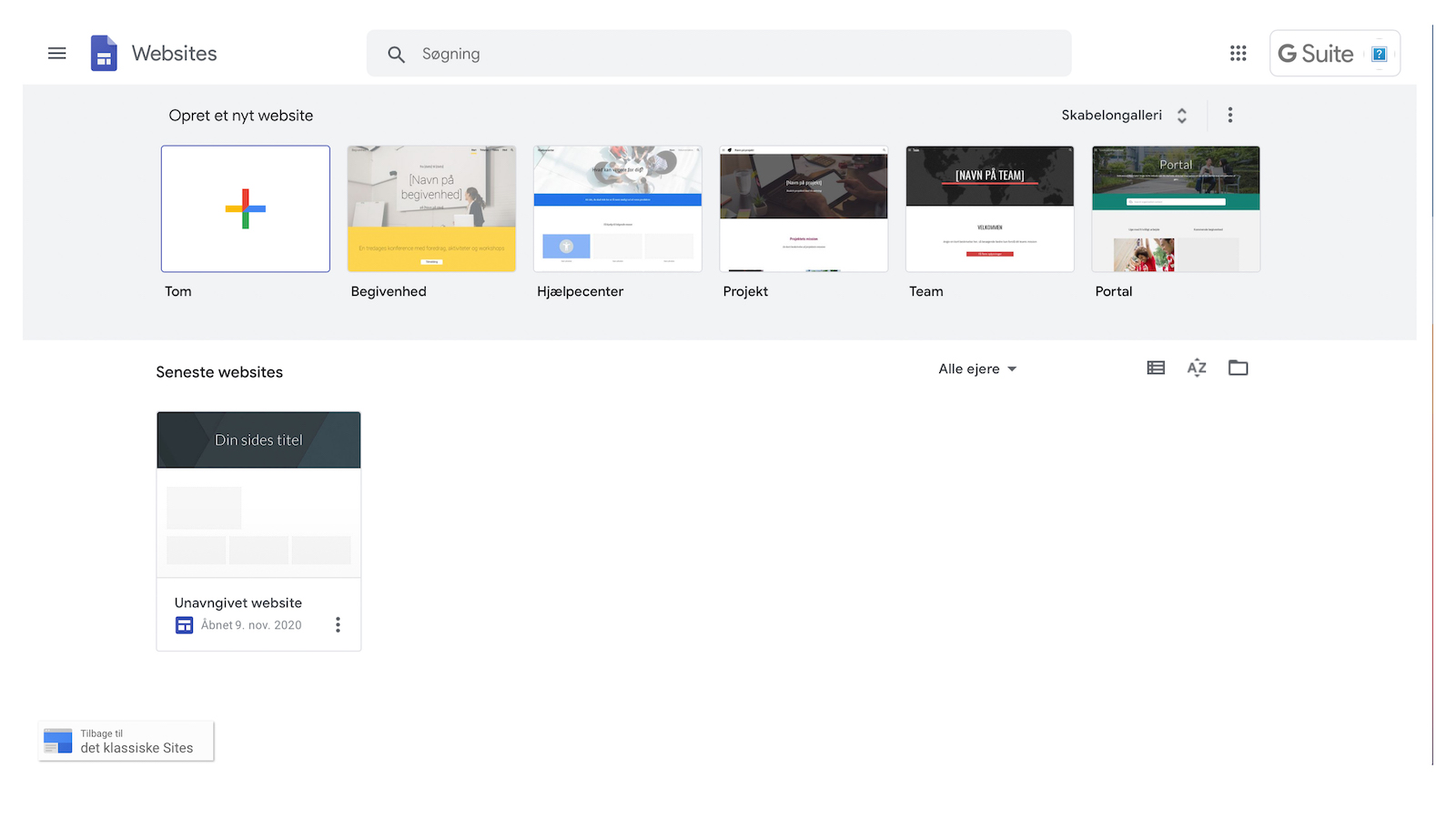The image size is (1456, 819).
Task: Open the folder organizer icon
Action: tap(1238, 368)
